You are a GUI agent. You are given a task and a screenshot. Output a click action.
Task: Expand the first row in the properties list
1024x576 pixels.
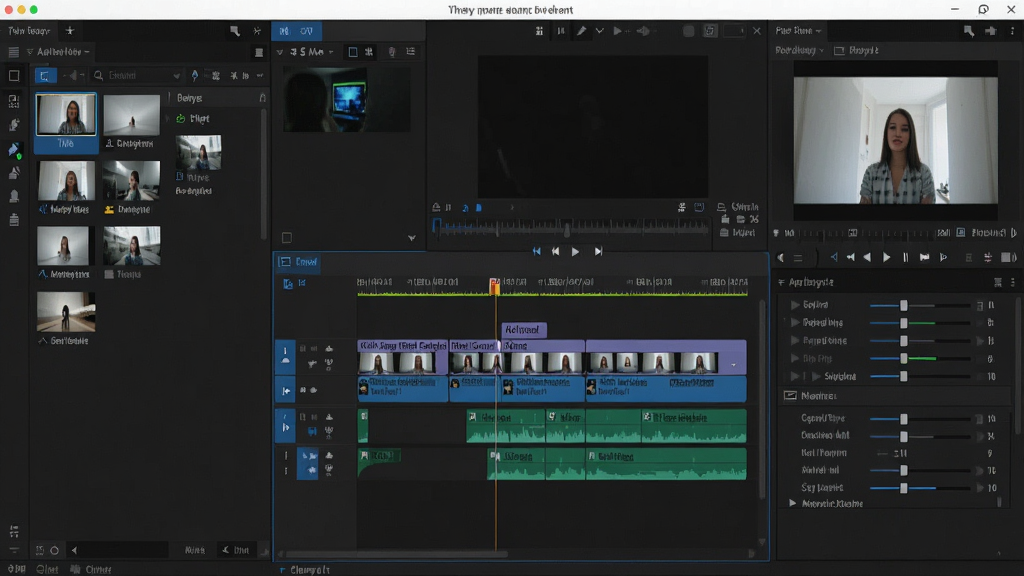pyautogui.click(x=795, y=305)
